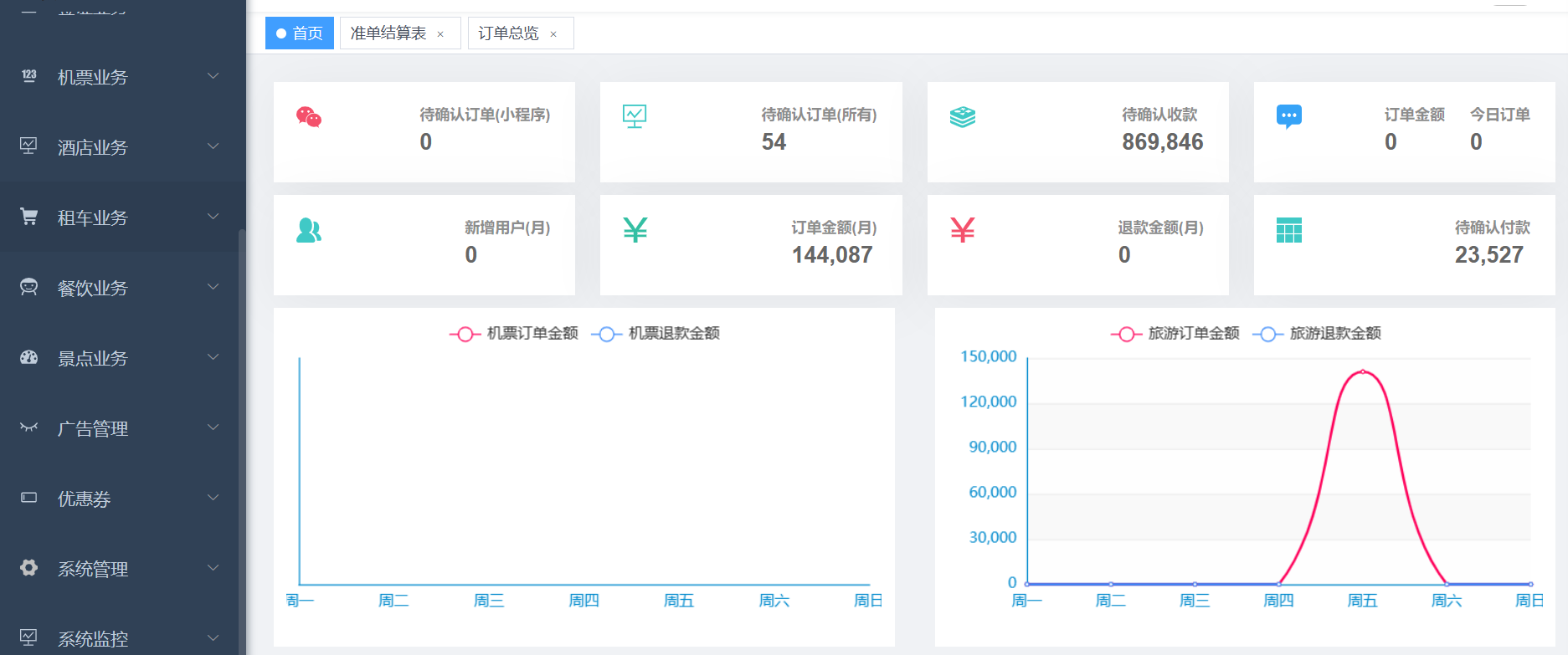
Task: Click the green yen icon in 订单金额(月) card
Action: pyautogui.click(x=635, y=229)
